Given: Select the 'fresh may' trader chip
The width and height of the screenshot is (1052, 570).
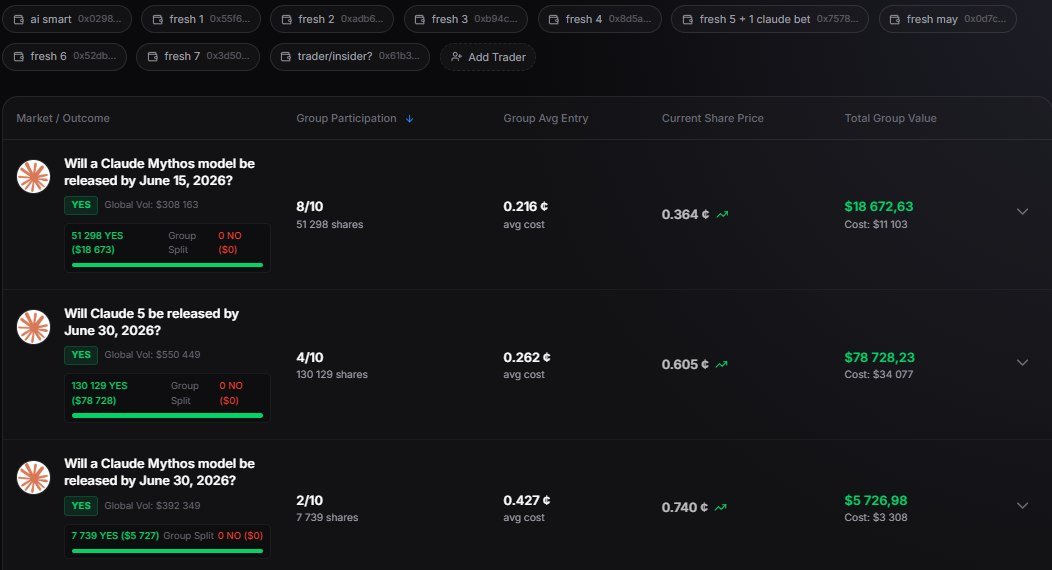Looking at the screenshot, I should (x=947, y=19).
